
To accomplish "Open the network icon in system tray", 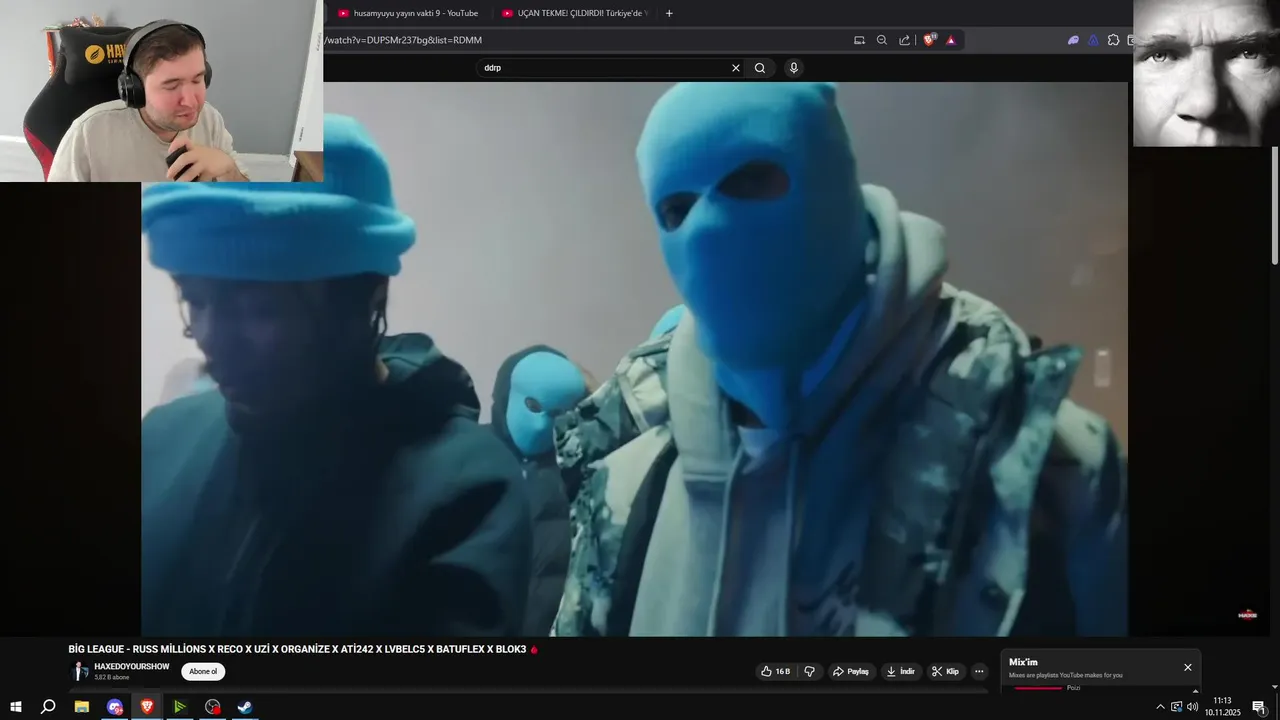I will [1176, 707].
